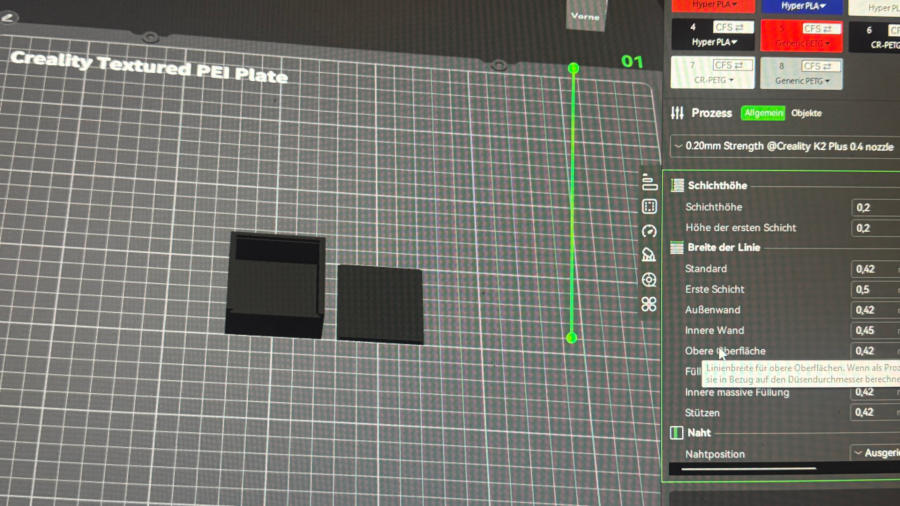Click the Schichthöhe value field
The width and height of the screenshot is (900, 506).
874,207
